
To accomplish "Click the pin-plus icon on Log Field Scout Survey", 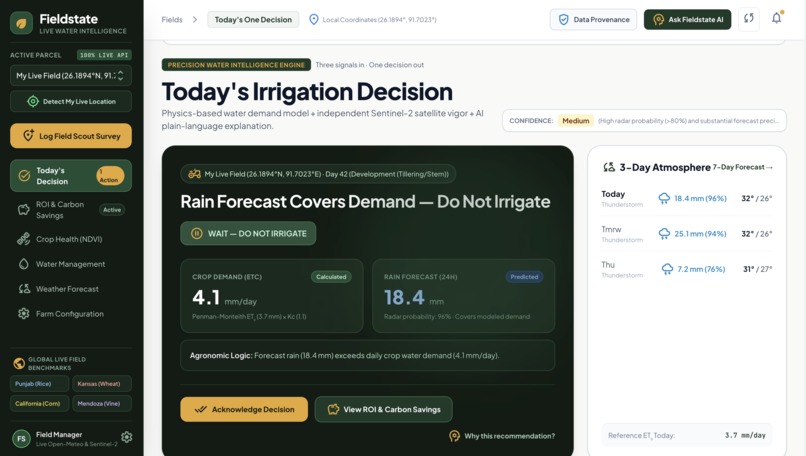I will click(x=29, y=136).
